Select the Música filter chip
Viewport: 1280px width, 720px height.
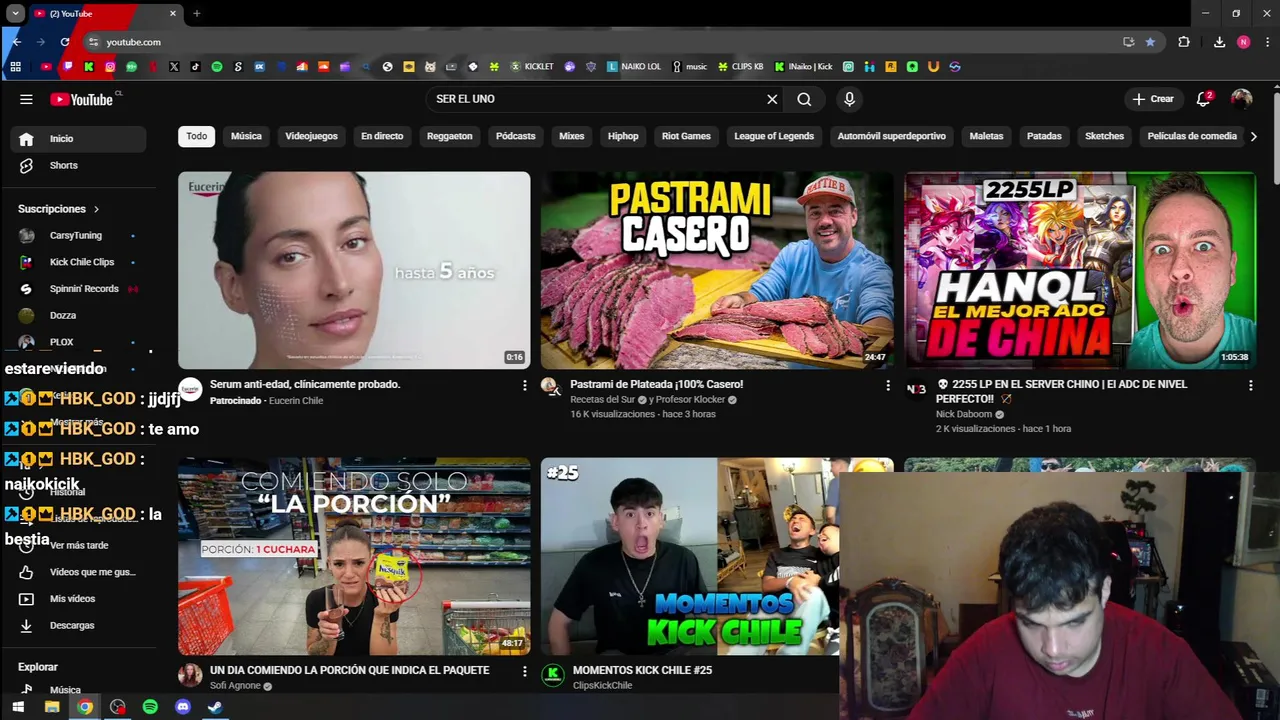pyautogui.click(x=246, y=136)
